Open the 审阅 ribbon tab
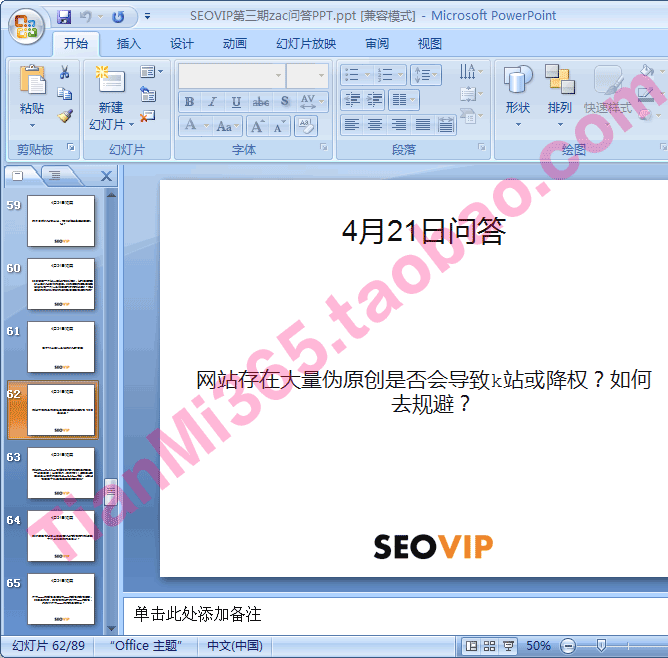 (x=377, y=44)
